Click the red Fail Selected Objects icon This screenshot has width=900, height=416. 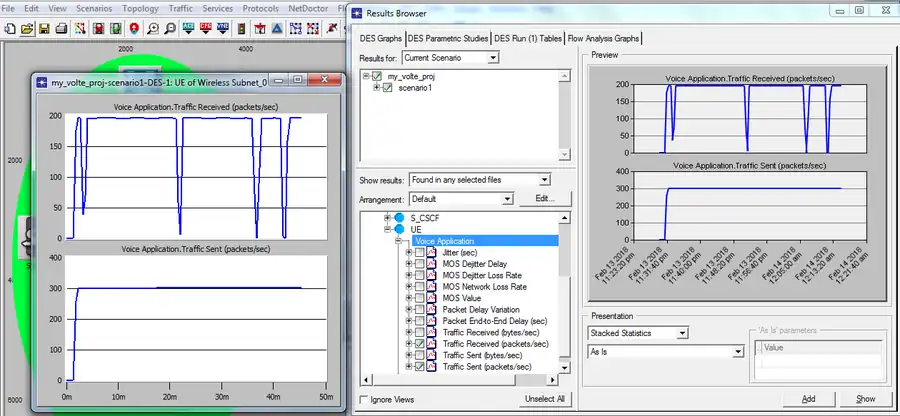[x=98, y=28]
